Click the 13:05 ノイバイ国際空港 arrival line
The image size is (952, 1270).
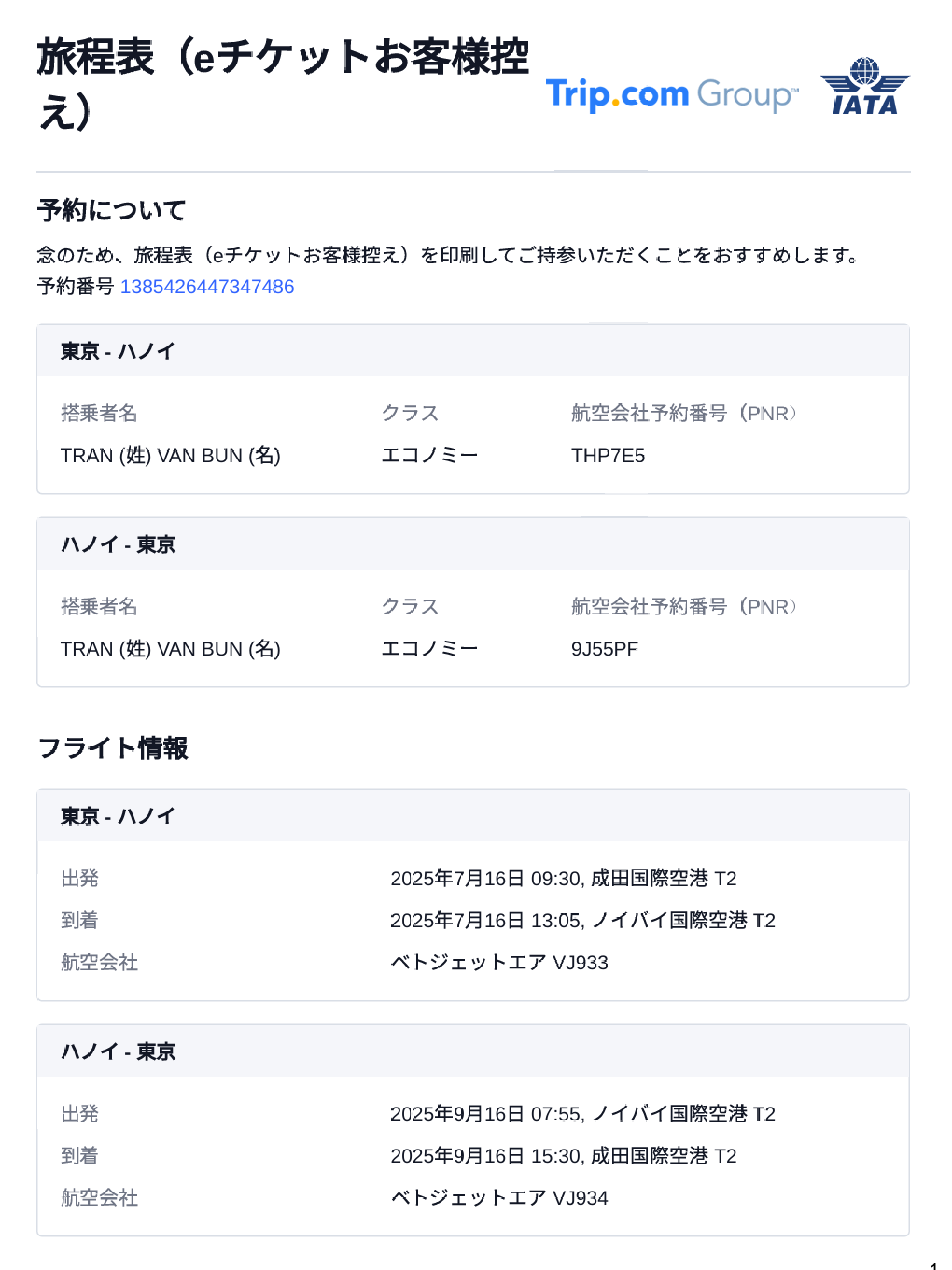[x=582, y=921]
